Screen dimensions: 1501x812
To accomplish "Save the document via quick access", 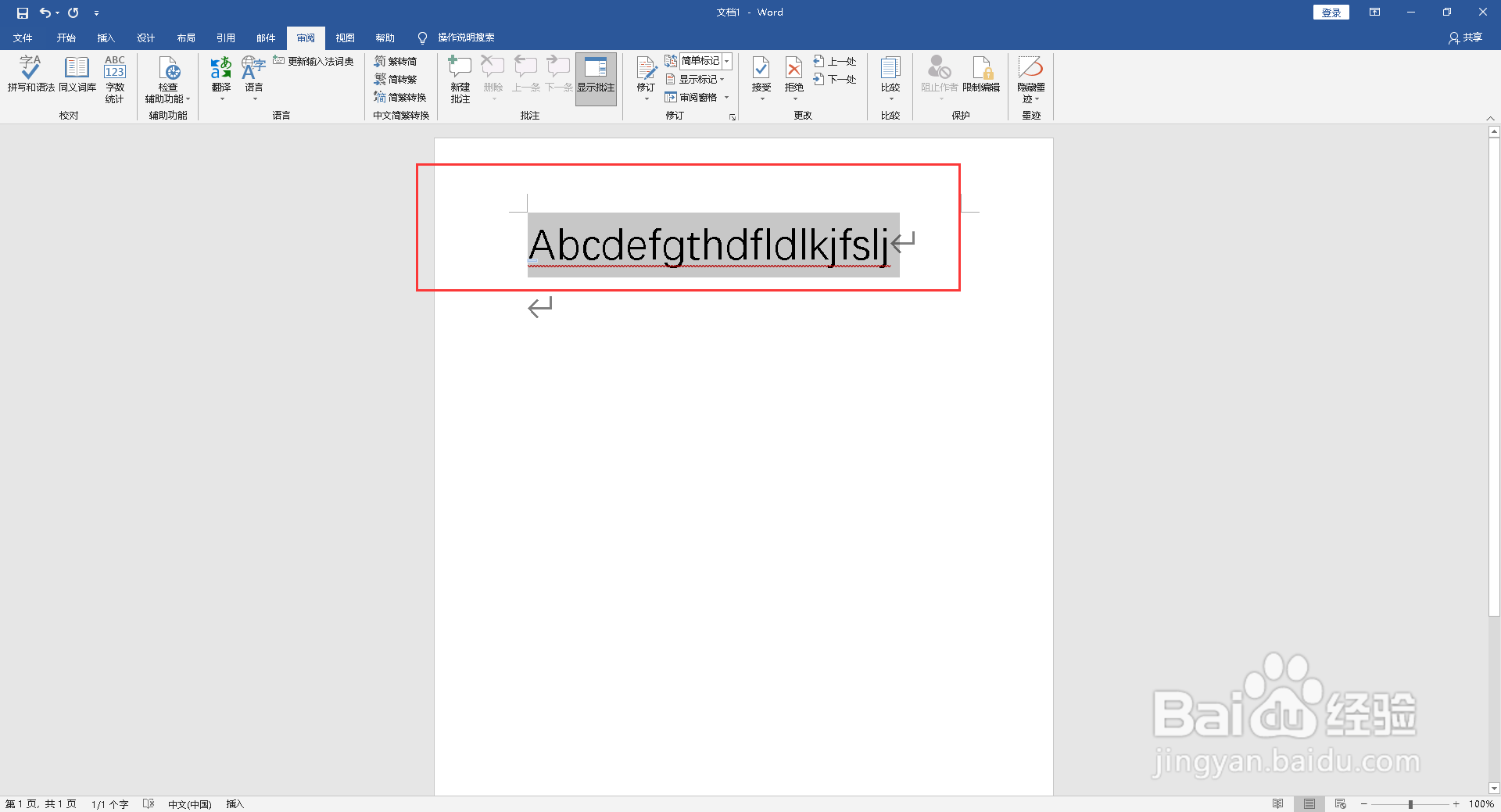I will [x=23, y=13].
